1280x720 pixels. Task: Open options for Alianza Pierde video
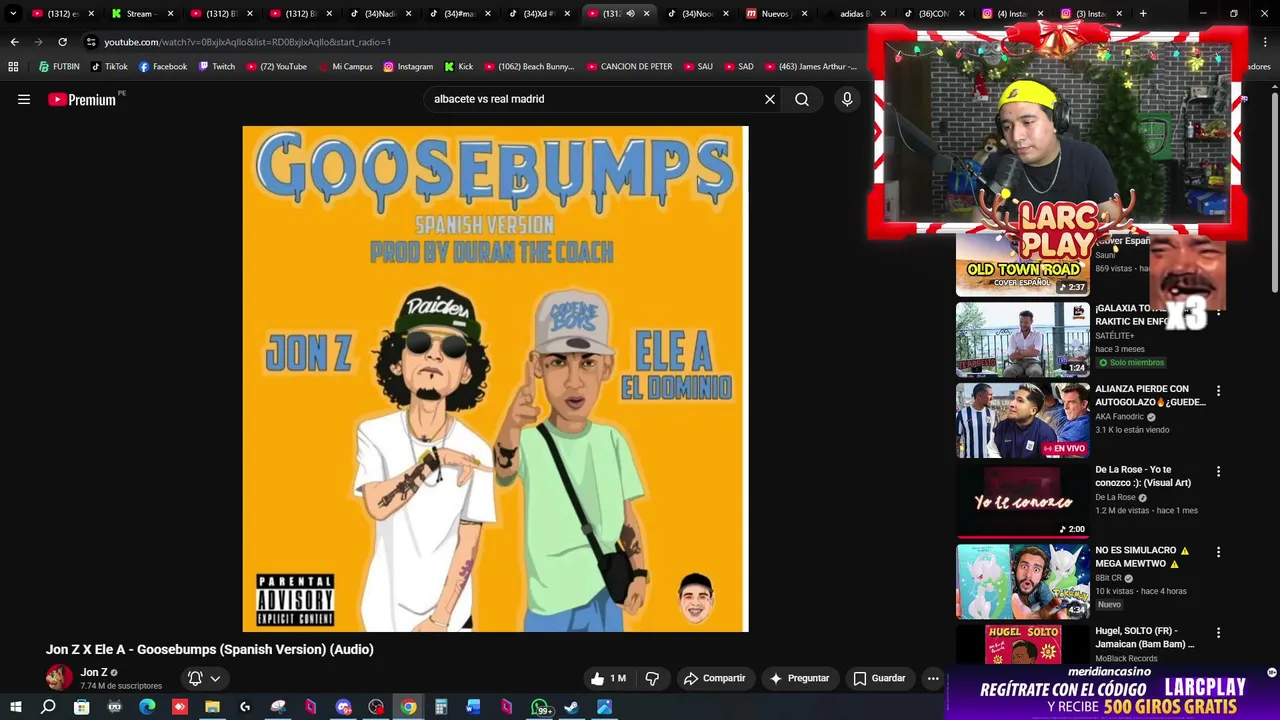(x=1218, y=390)
